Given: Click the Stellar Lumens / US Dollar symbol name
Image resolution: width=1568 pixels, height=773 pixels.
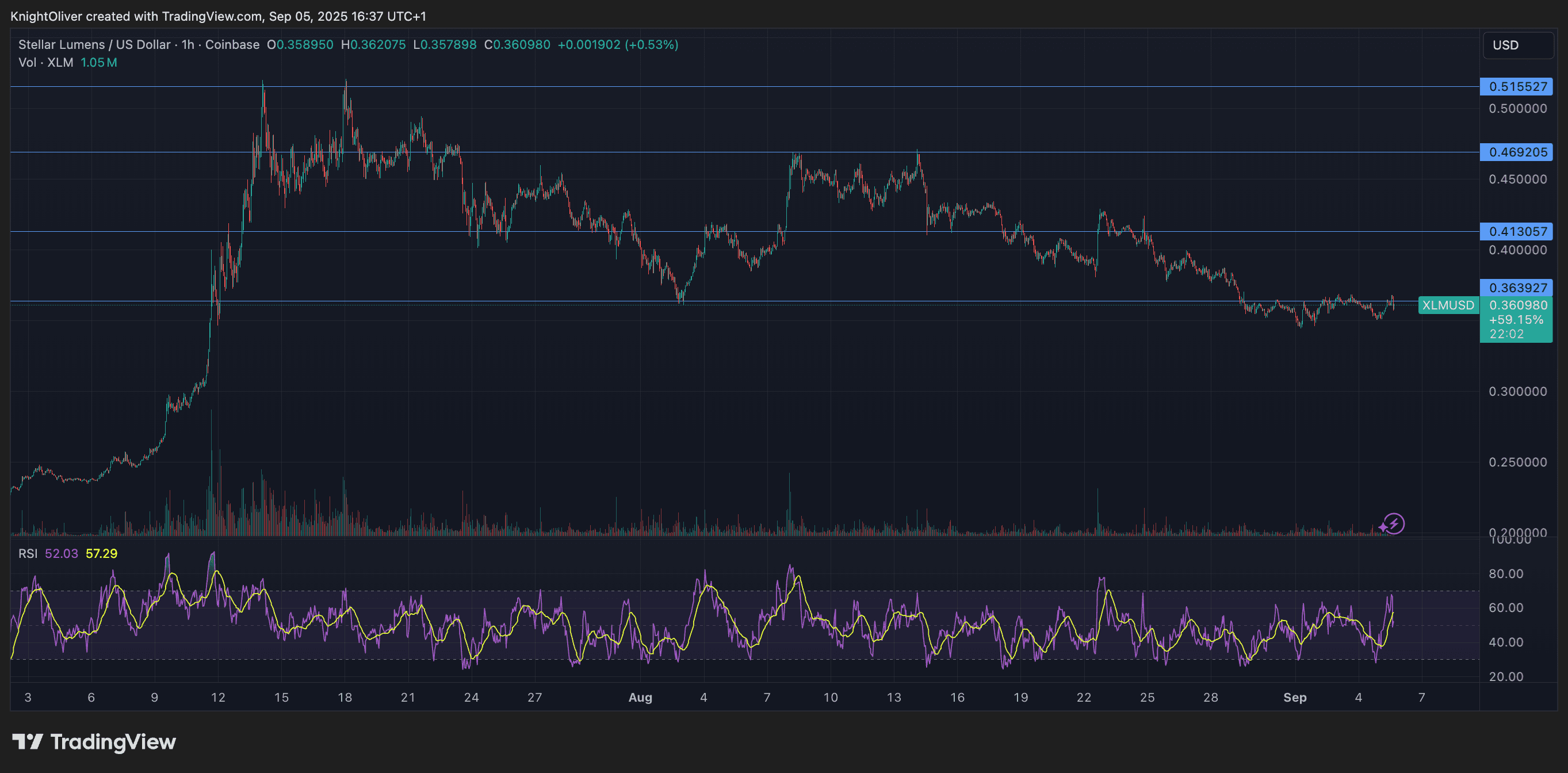Looking at the screenshot, I should [x=95, y=44].
